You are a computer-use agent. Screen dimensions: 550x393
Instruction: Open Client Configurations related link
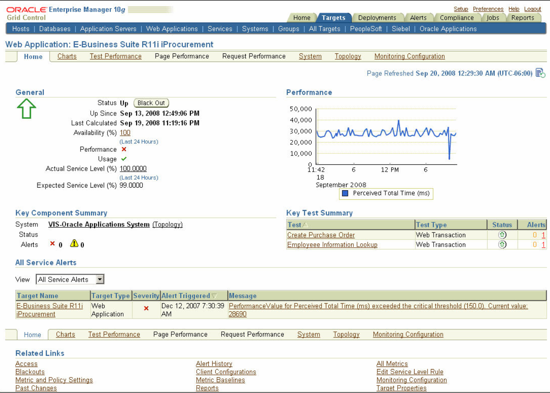click(x=226, y=372)
